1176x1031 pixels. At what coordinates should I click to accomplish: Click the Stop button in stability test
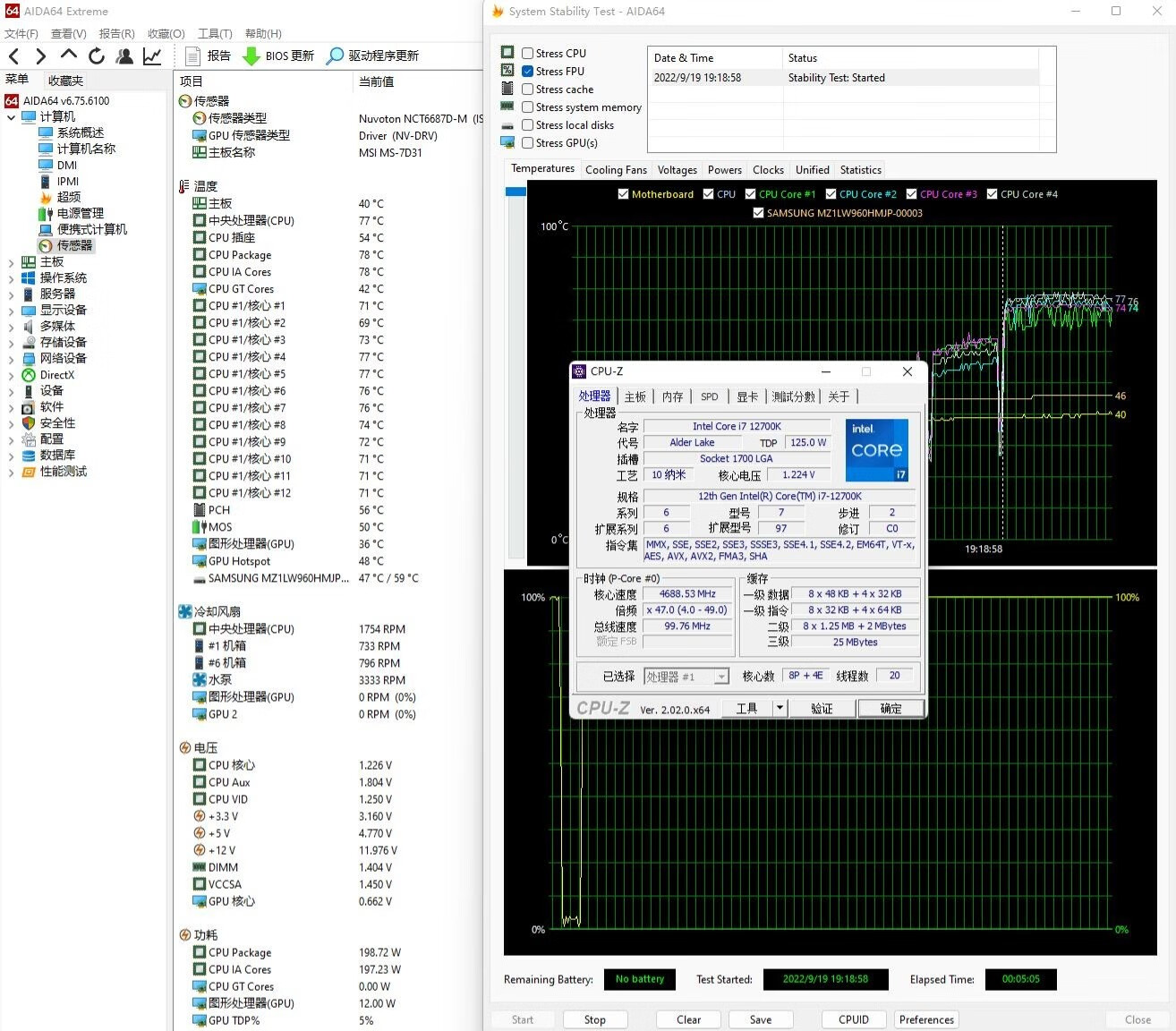click(595, 1019)
